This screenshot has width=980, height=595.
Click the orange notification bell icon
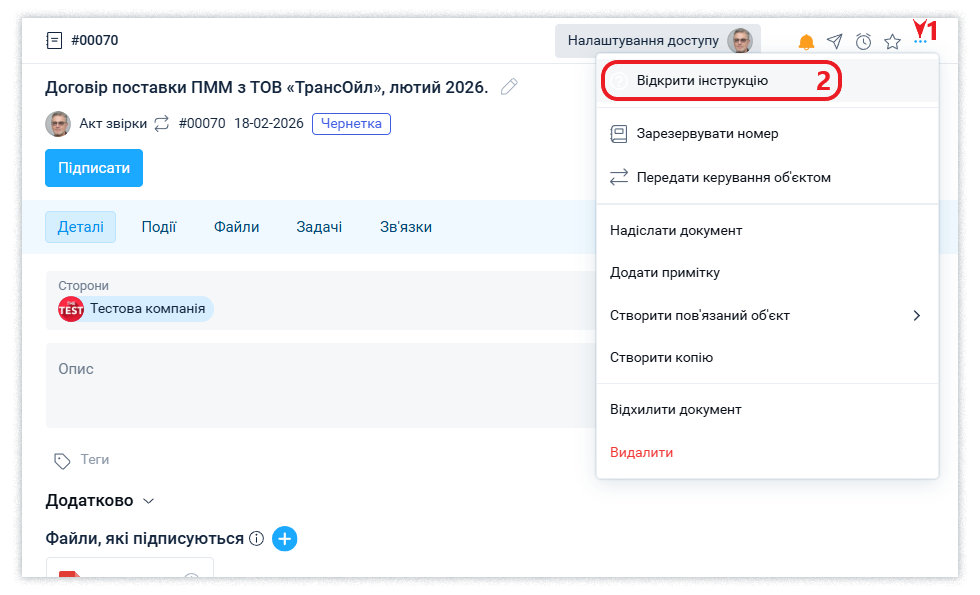[806, 42]
